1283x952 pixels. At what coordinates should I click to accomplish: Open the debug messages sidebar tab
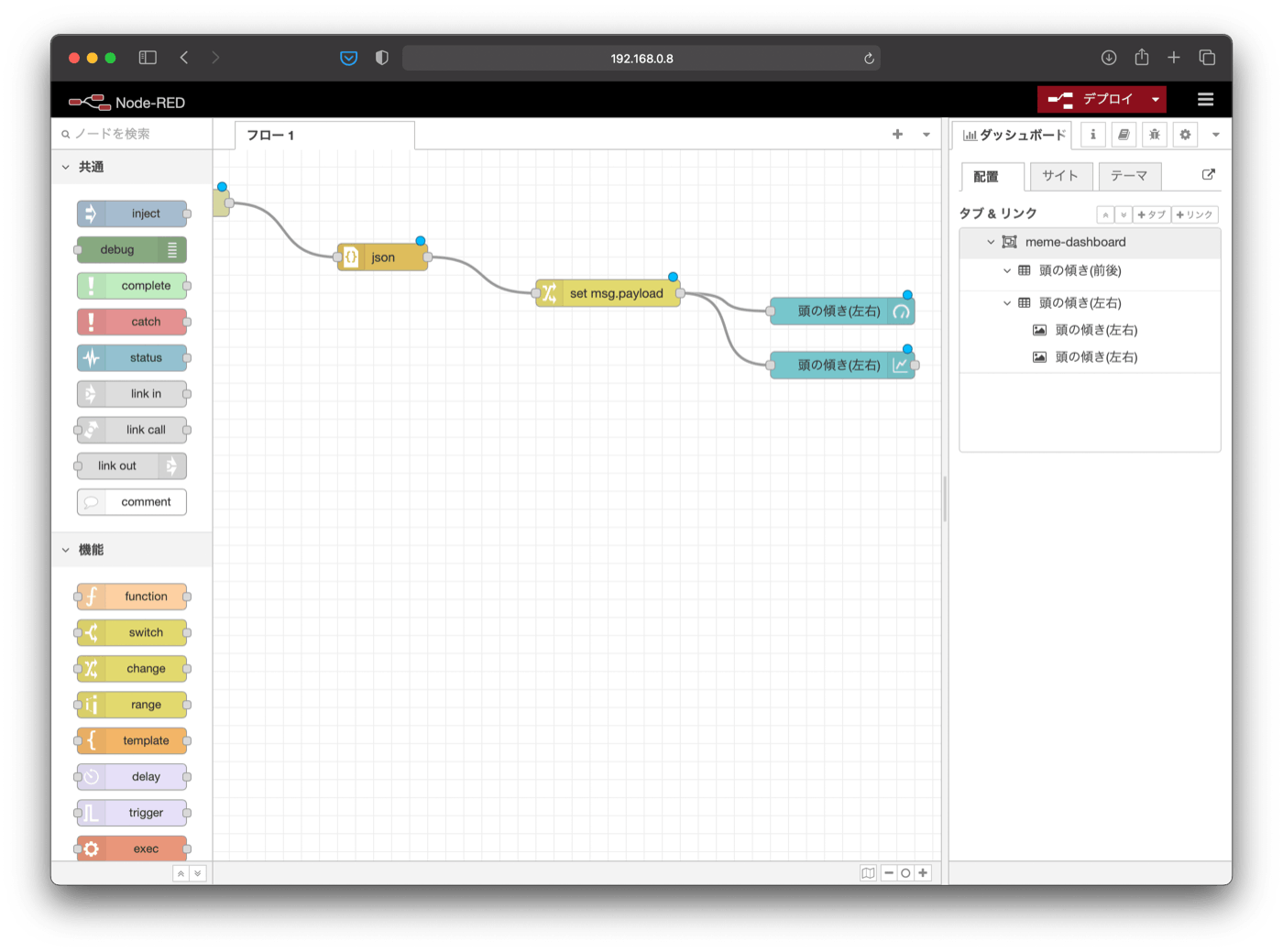pyautogui.click(x=1155, y=135)
